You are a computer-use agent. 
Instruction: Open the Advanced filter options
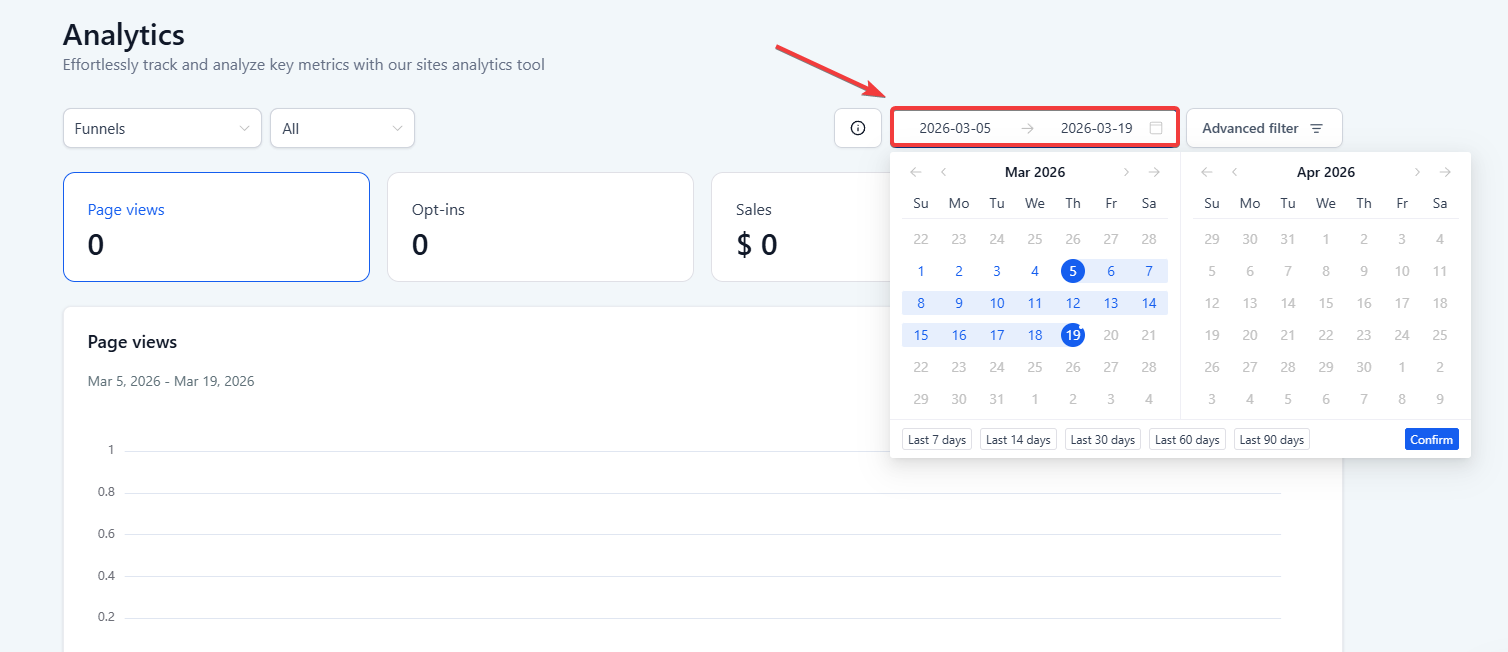1264,128
